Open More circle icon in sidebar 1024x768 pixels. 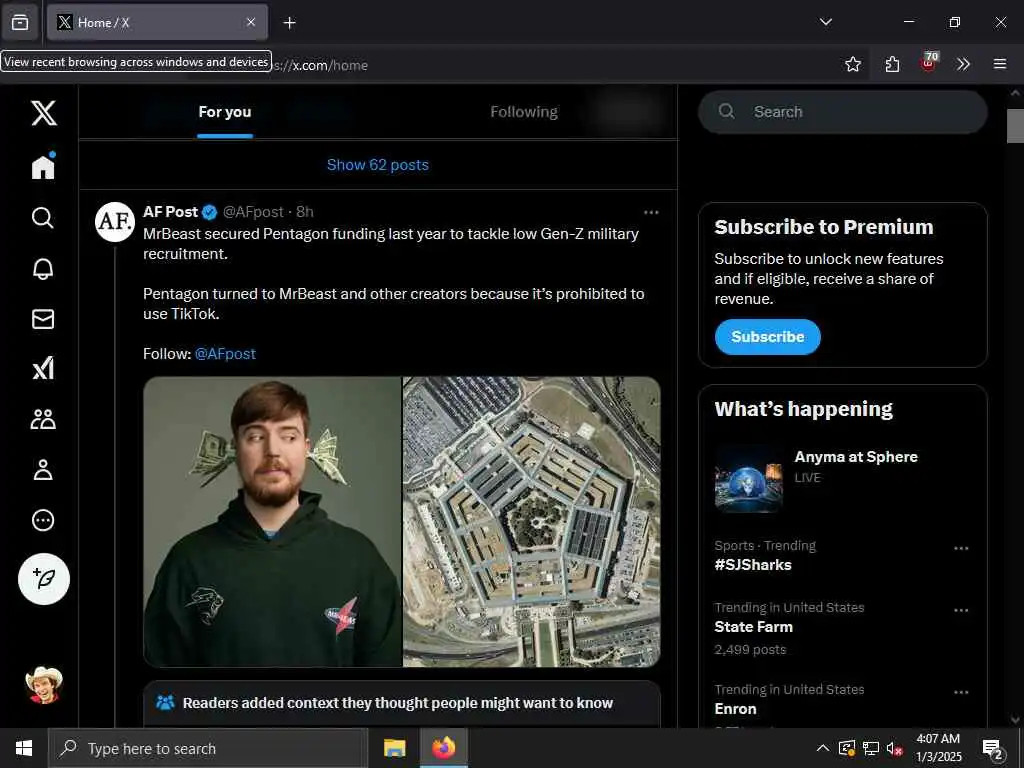[x=43, y=520]
